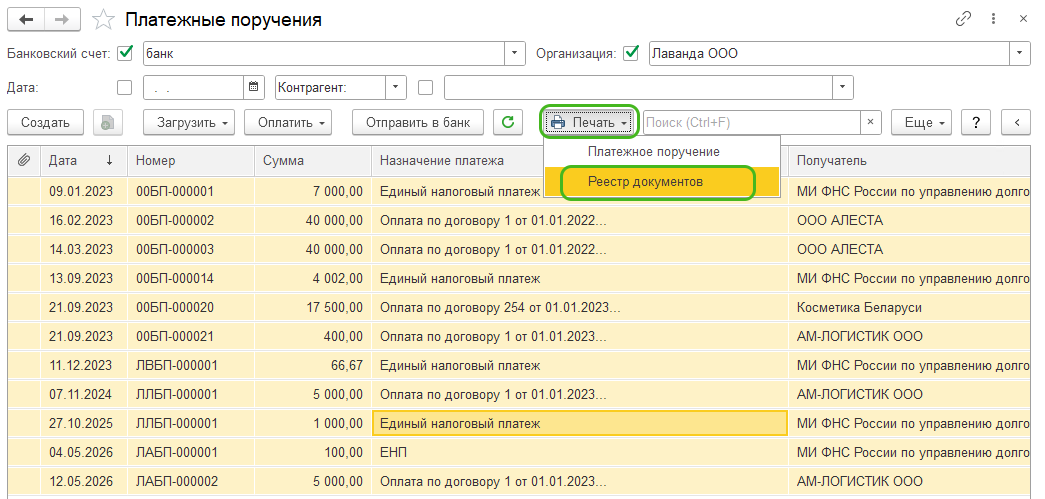Select amount cell 400,00
The height and width of the screenshot is (499, 1045).
click(313, 336)
